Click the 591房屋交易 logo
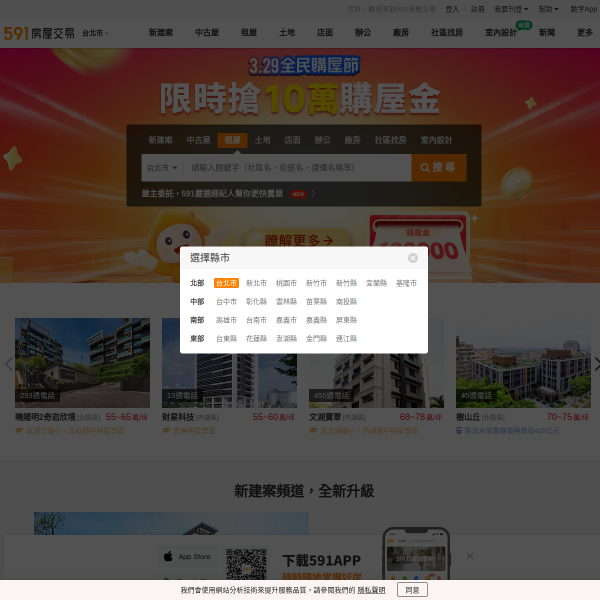600x600 pixels. pyautogui.click(x=39, y=33)
